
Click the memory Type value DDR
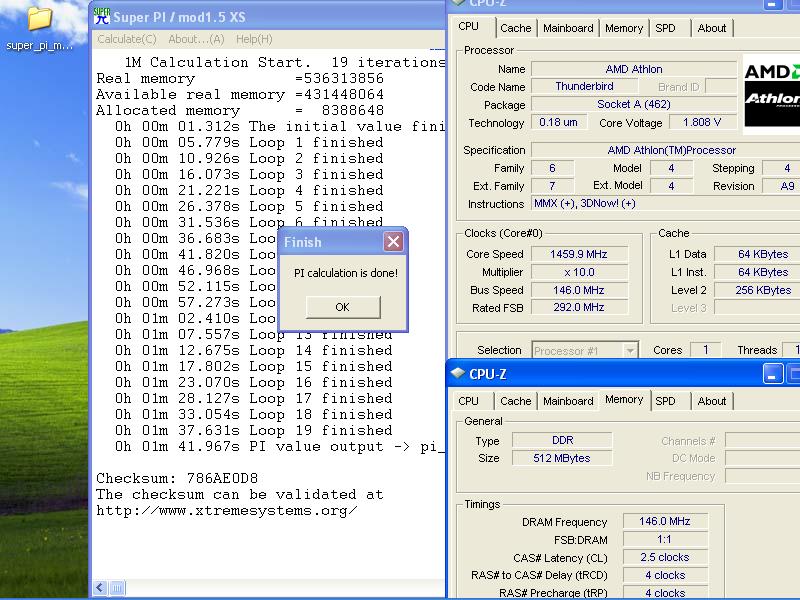tap(562, 440)
